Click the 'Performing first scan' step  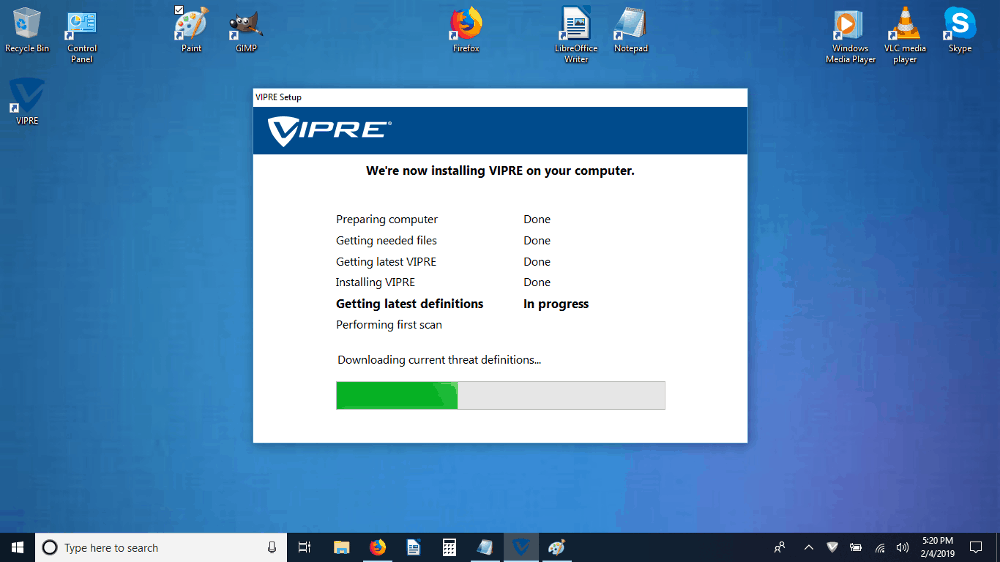(x=388, y=325)
